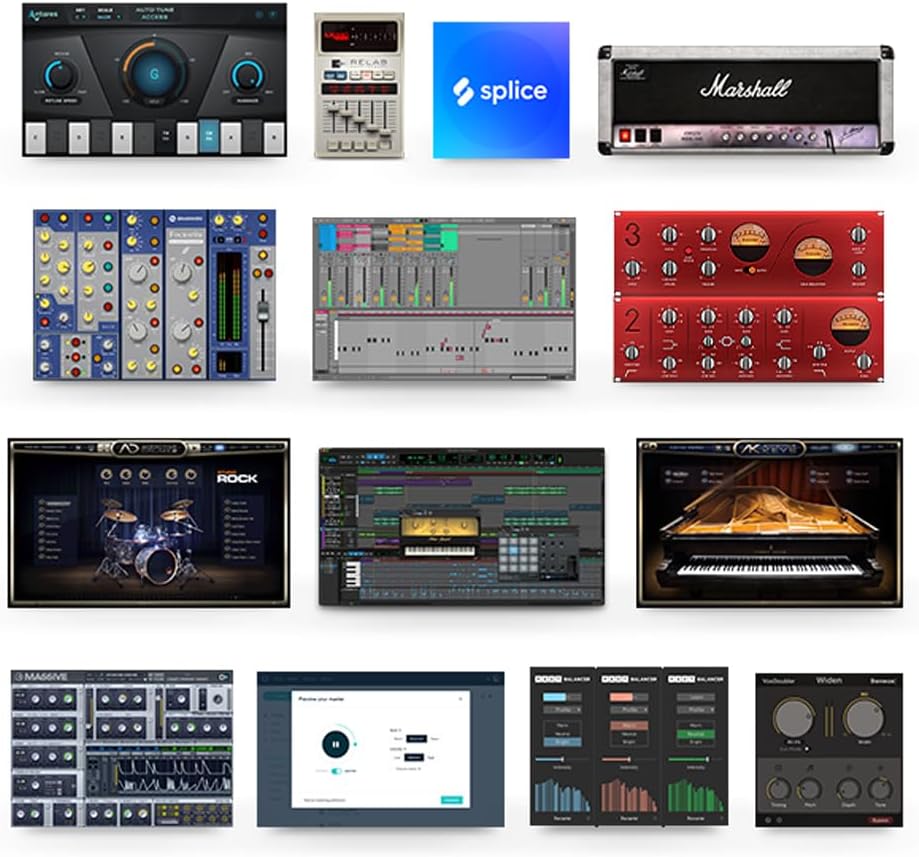Click the Antares logo in Auto-Tune
Screen dimensions: 919x857
click(x=43, y=15)
